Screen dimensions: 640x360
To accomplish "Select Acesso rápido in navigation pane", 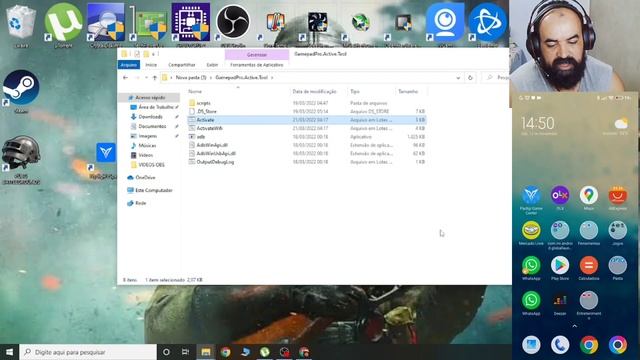I will 149,98.
